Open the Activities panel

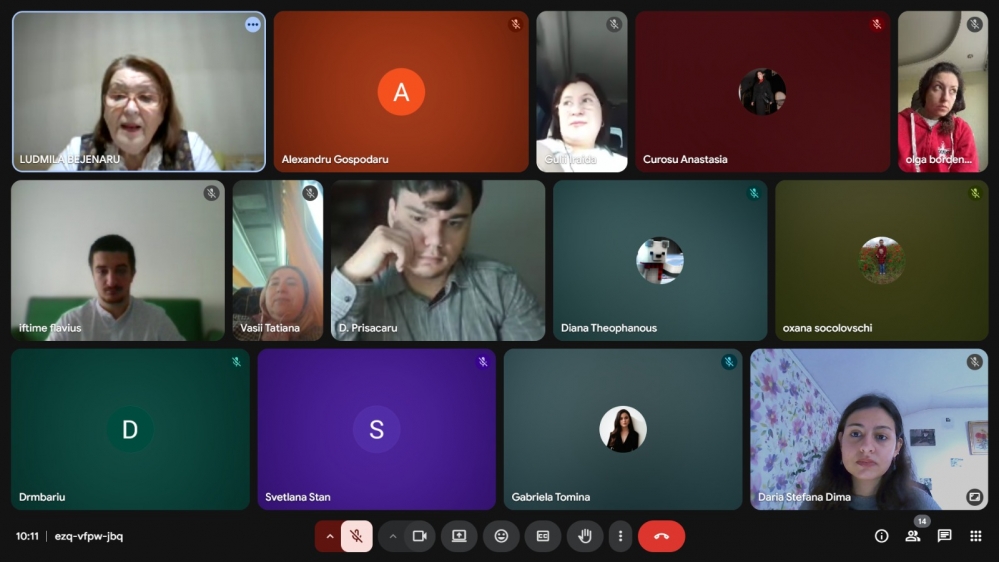(975, 536)
